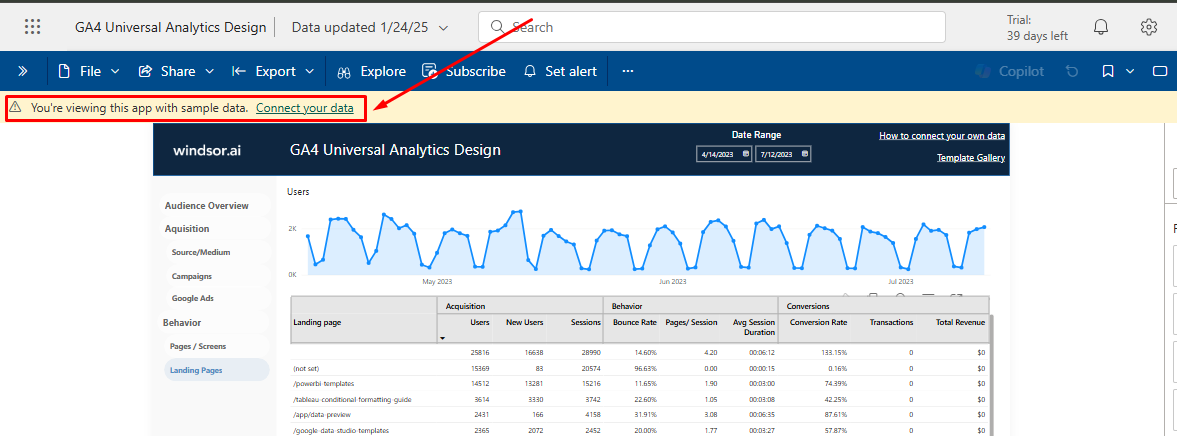
Task: Click the Copilot icon
Action: coord(982,71)
